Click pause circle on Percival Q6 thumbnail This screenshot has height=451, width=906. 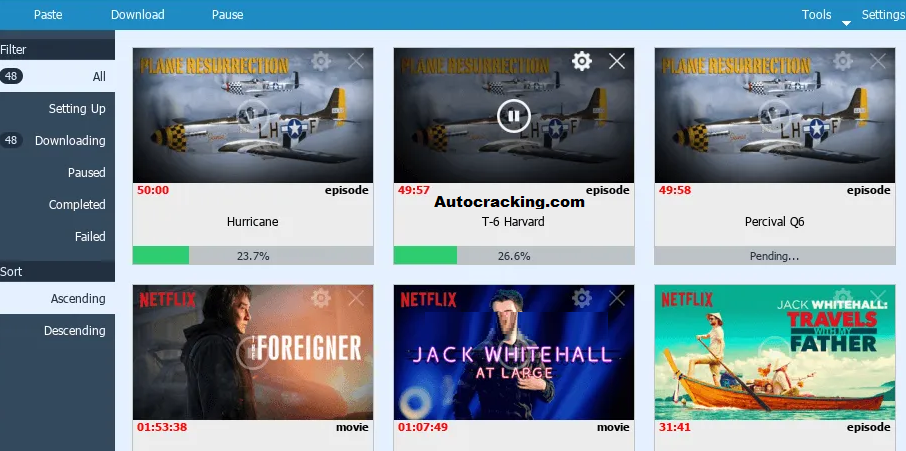774,116
